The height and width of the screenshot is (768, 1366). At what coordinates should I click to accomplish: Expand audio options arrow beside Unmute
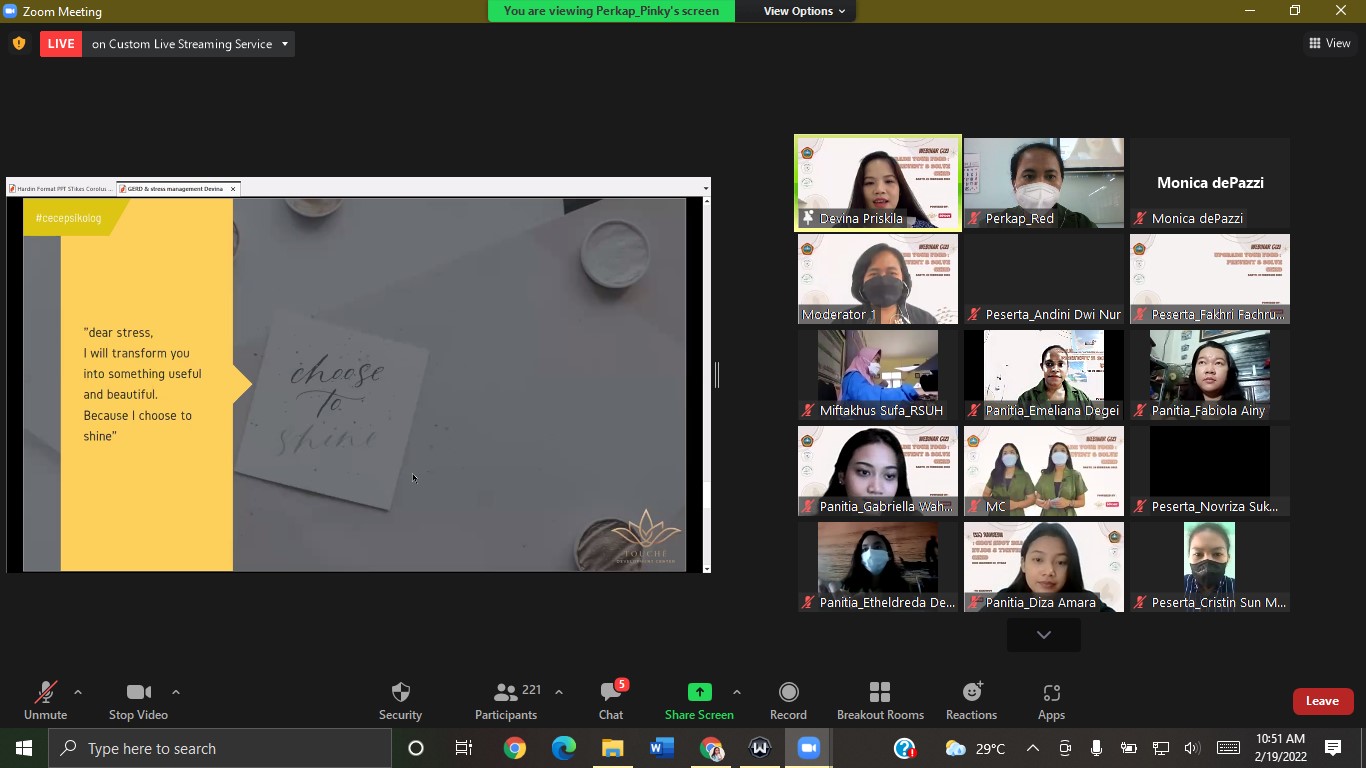tap(78, 692)
